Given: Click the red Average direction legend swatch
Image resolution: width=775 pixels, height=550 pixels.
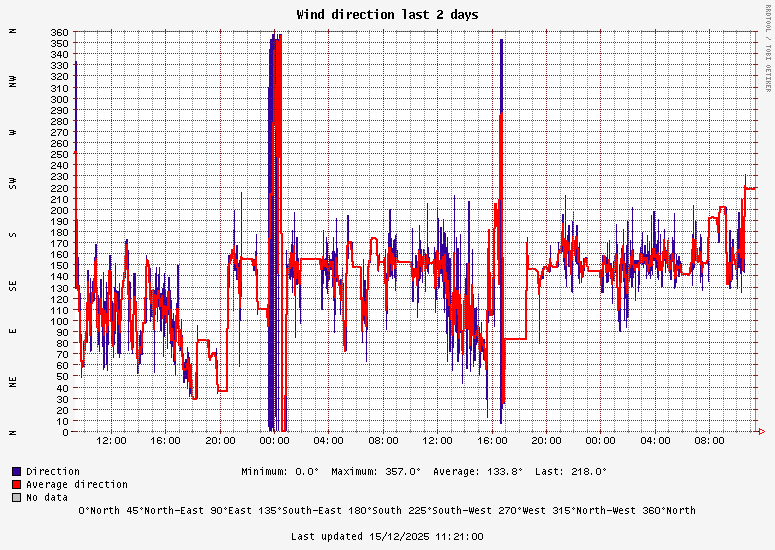Looking at the screenshot, I should (x=16, y=484).
